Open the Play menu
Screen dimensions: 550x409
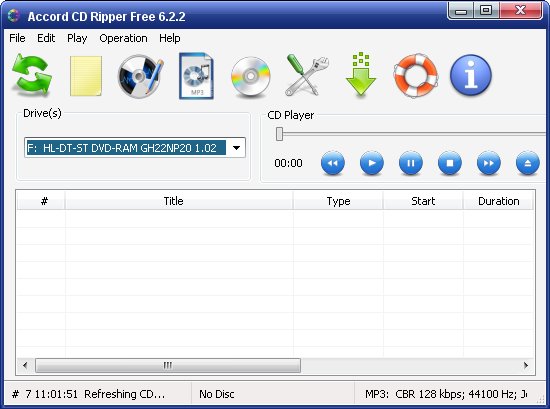point(77,38)
